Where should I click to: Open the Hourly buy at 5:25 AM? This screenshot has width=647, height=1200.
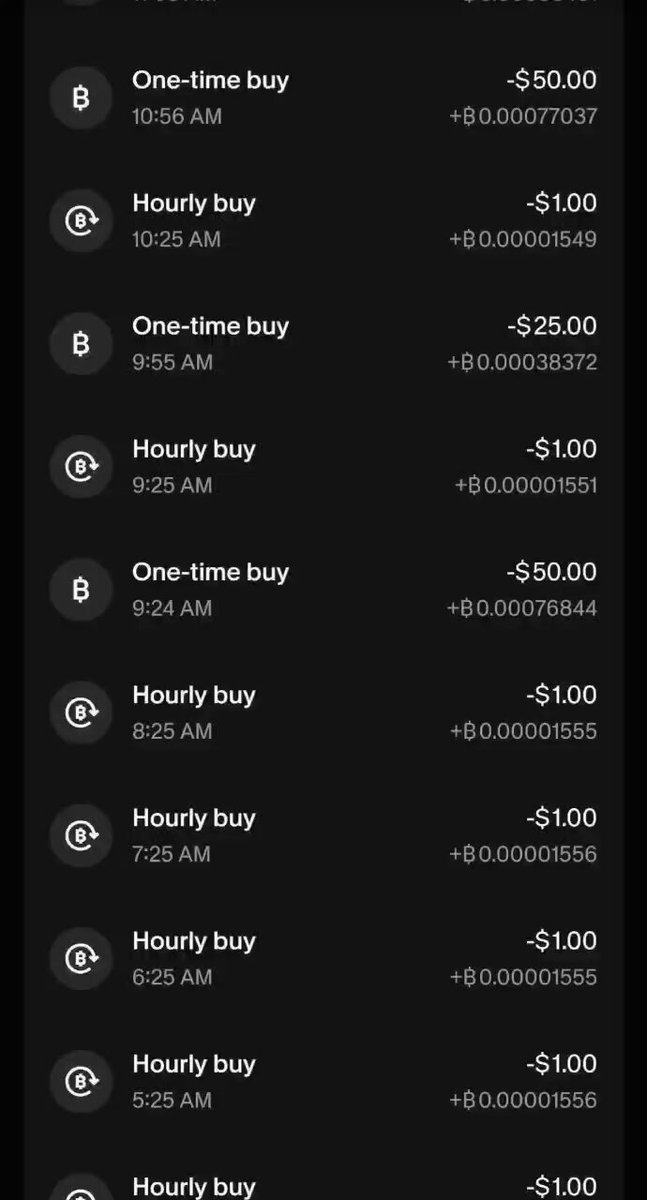click(x=323, y=1082)
